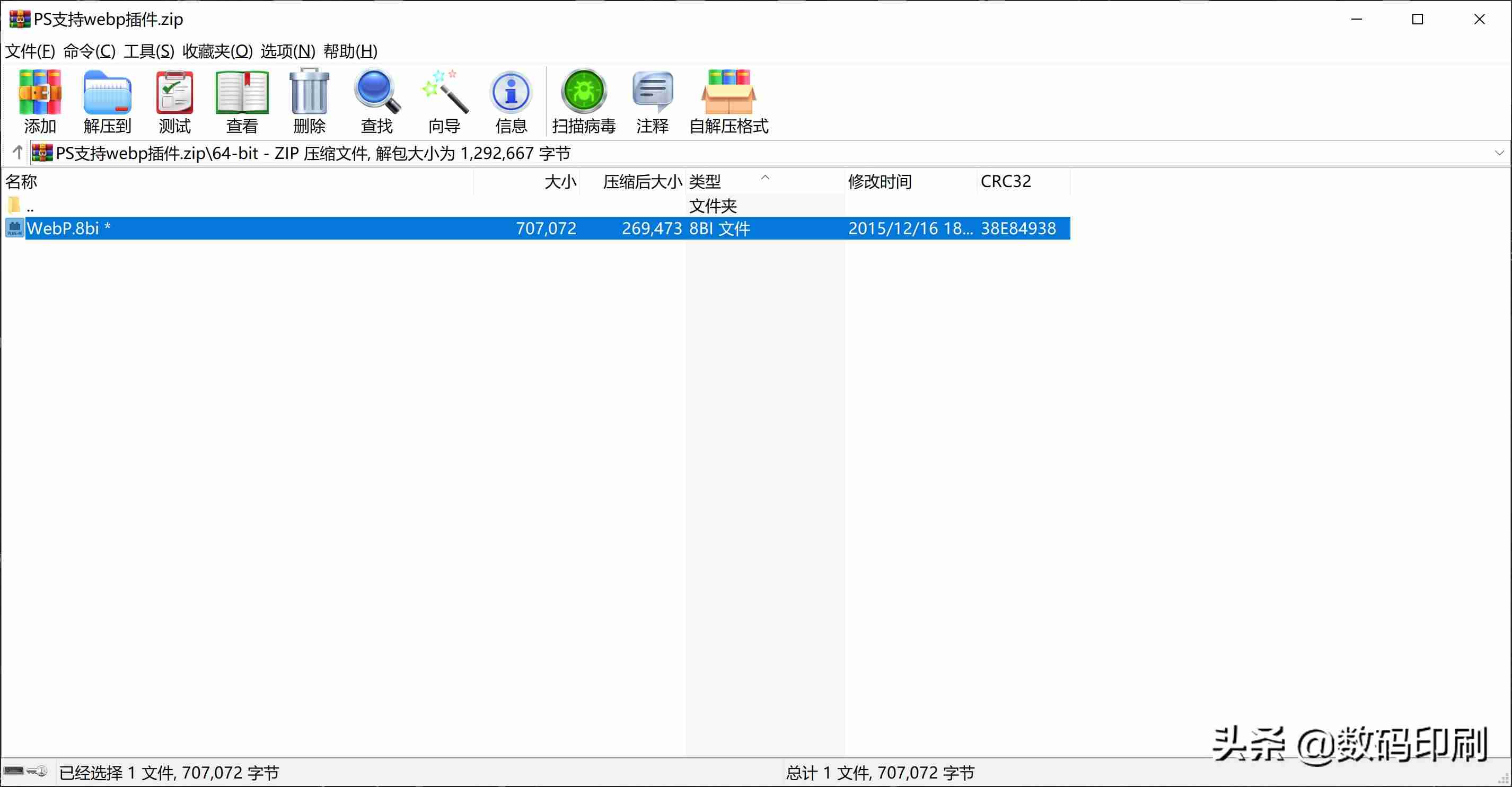
Task: Open the Find (查找) magnifier tool
Action: [377, 101]
